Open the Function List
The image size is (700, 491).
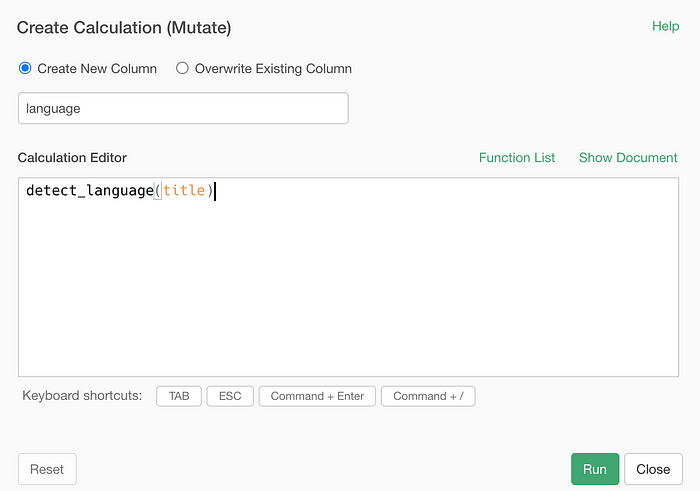517,158
